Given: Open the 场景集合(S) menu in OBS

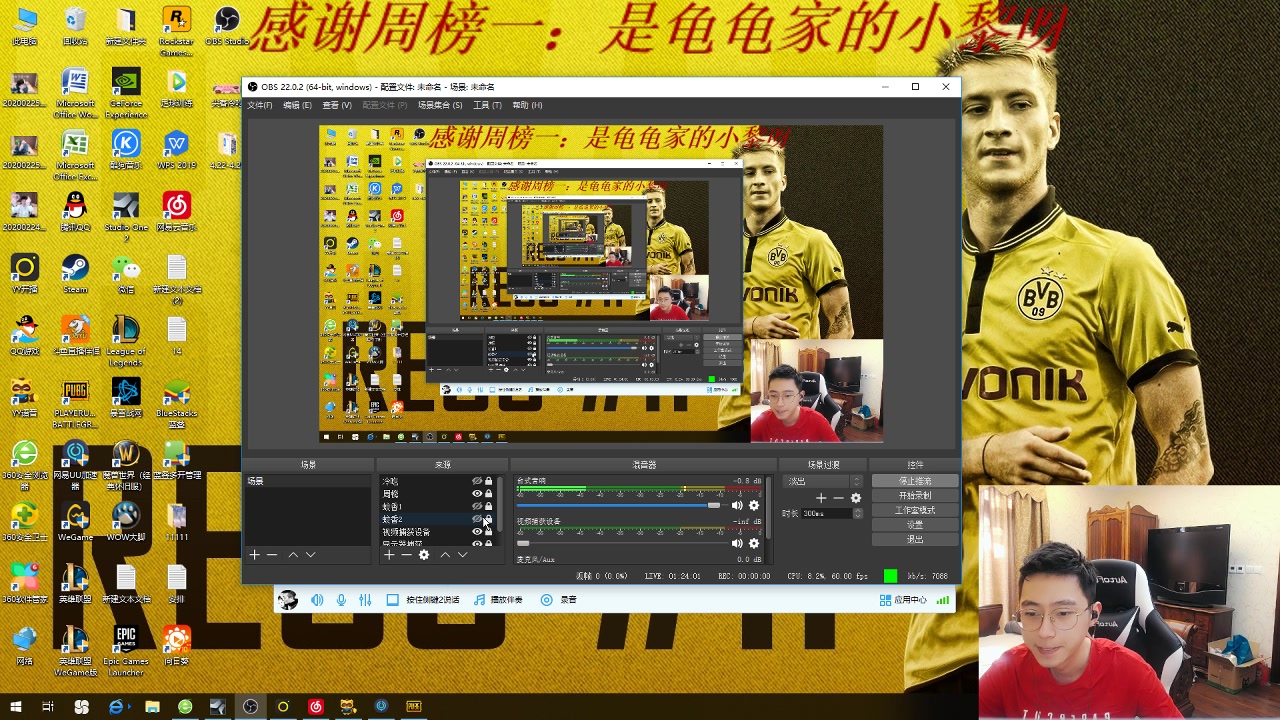Looking at the screenshot, I should 440,105.
